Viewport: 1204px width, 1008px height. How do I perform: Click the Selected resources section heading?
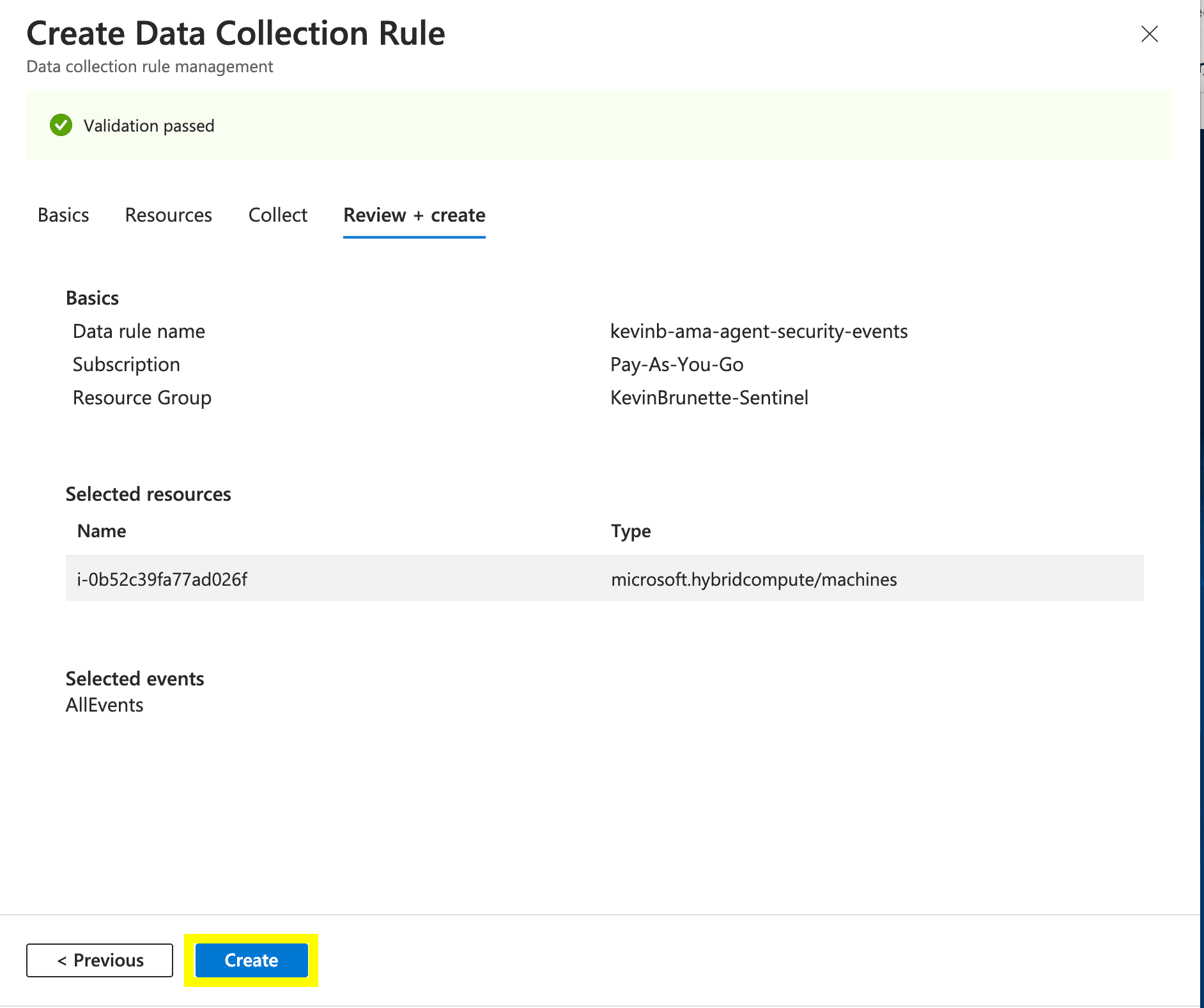coord(148,494)
